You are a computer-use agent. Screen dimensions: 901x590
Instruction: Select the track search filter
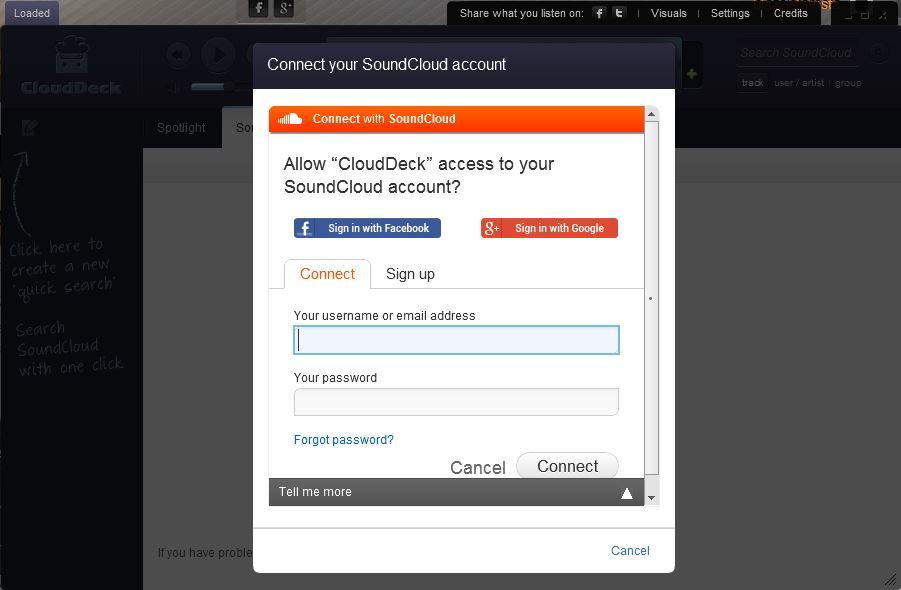[x=752, y=83]
